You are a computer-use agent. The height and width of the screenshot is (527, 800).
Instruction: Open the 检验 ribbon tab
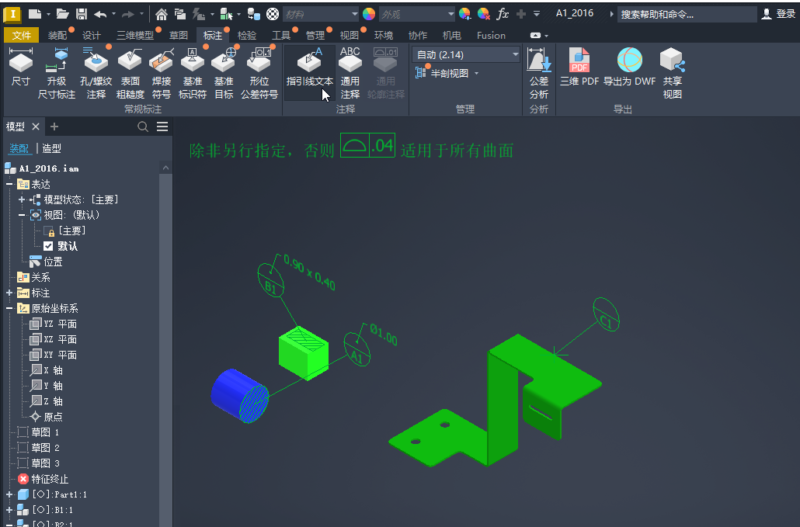click(x=247, y=35)
